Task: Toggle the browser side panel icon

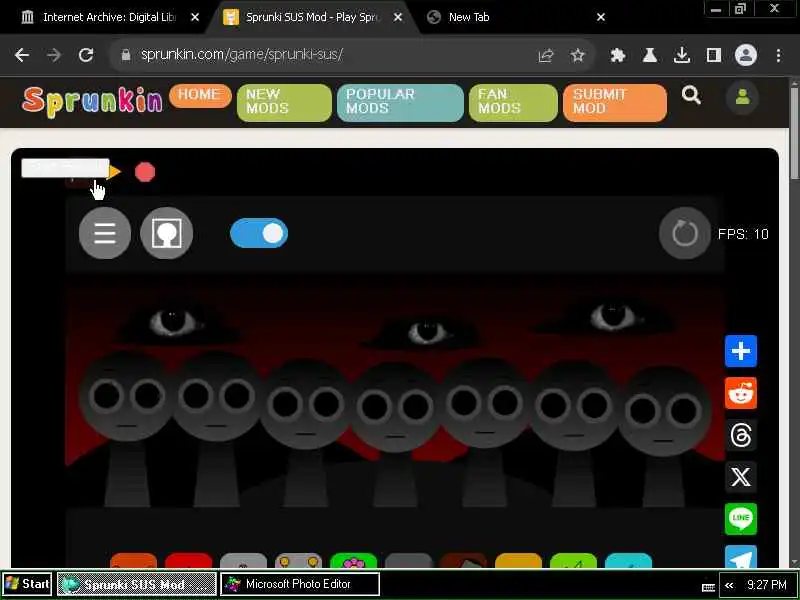Action: coord(713,55)
